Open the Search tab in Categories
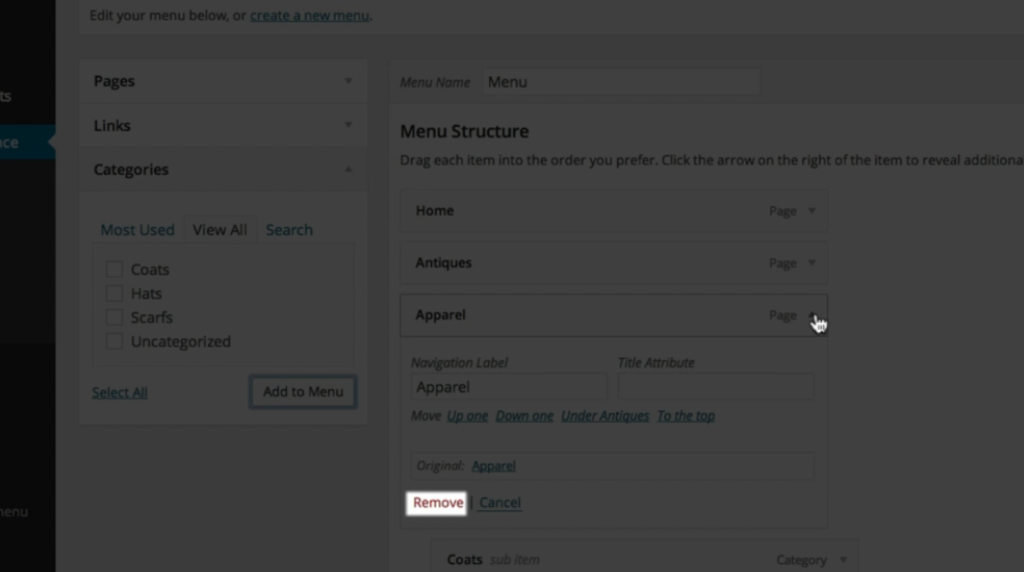This screenshot has height=572, width=1024. coord(289,230)
